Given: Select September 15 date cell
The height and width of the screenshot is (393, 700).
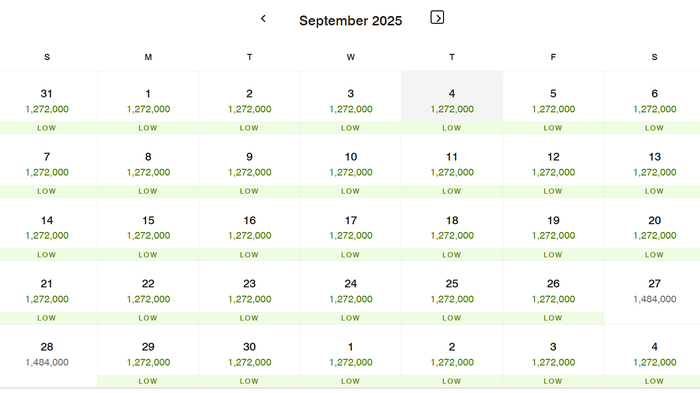Looking at the screenshot, I should 148,229.
